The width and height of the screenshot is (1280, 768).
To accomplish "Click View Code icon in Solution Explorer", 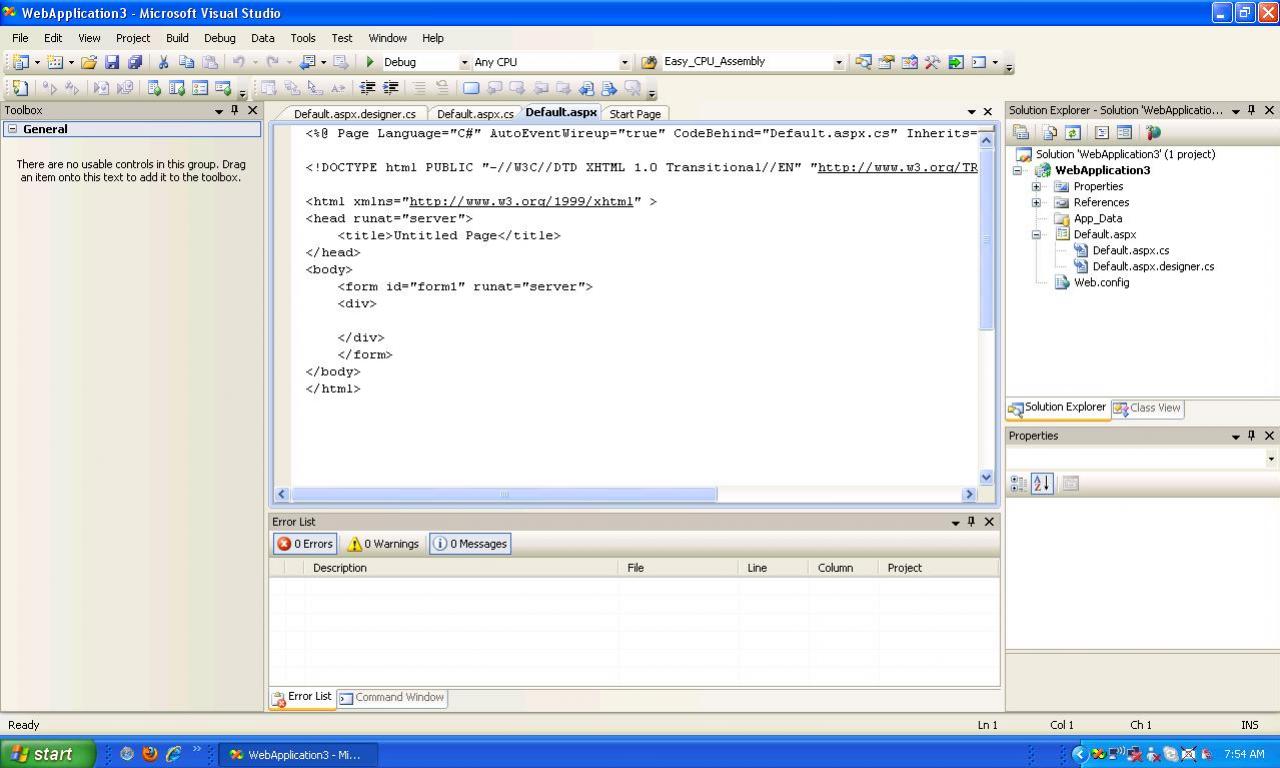I will point(1101,132).
